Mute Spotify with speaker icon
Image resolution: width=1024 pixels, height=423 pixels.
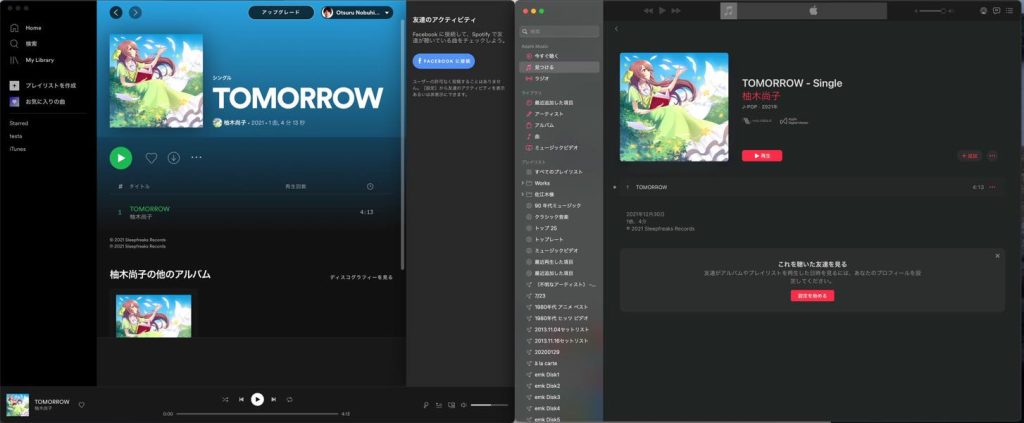click(x=463, y=405)
